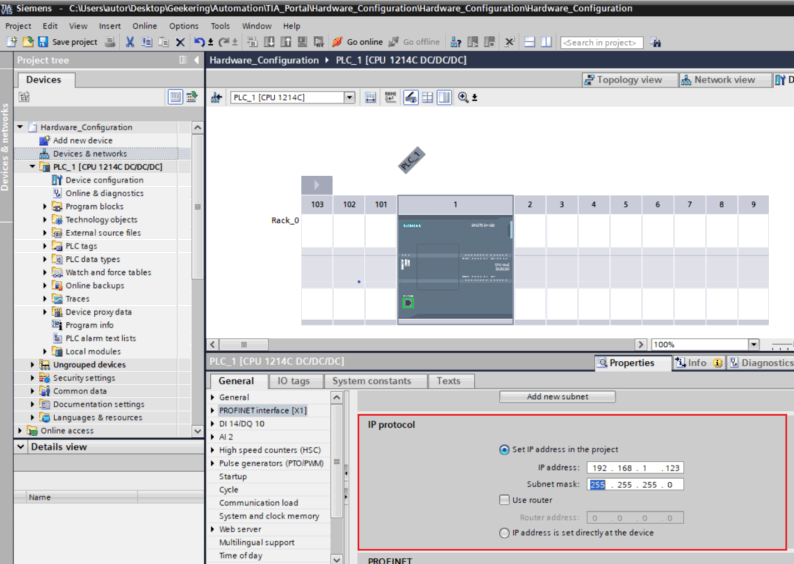Split editor space horizontally icon
Image resolution: width=794 pixels, height=564 pixels.
pyautogui.click(x=530, y=42)
